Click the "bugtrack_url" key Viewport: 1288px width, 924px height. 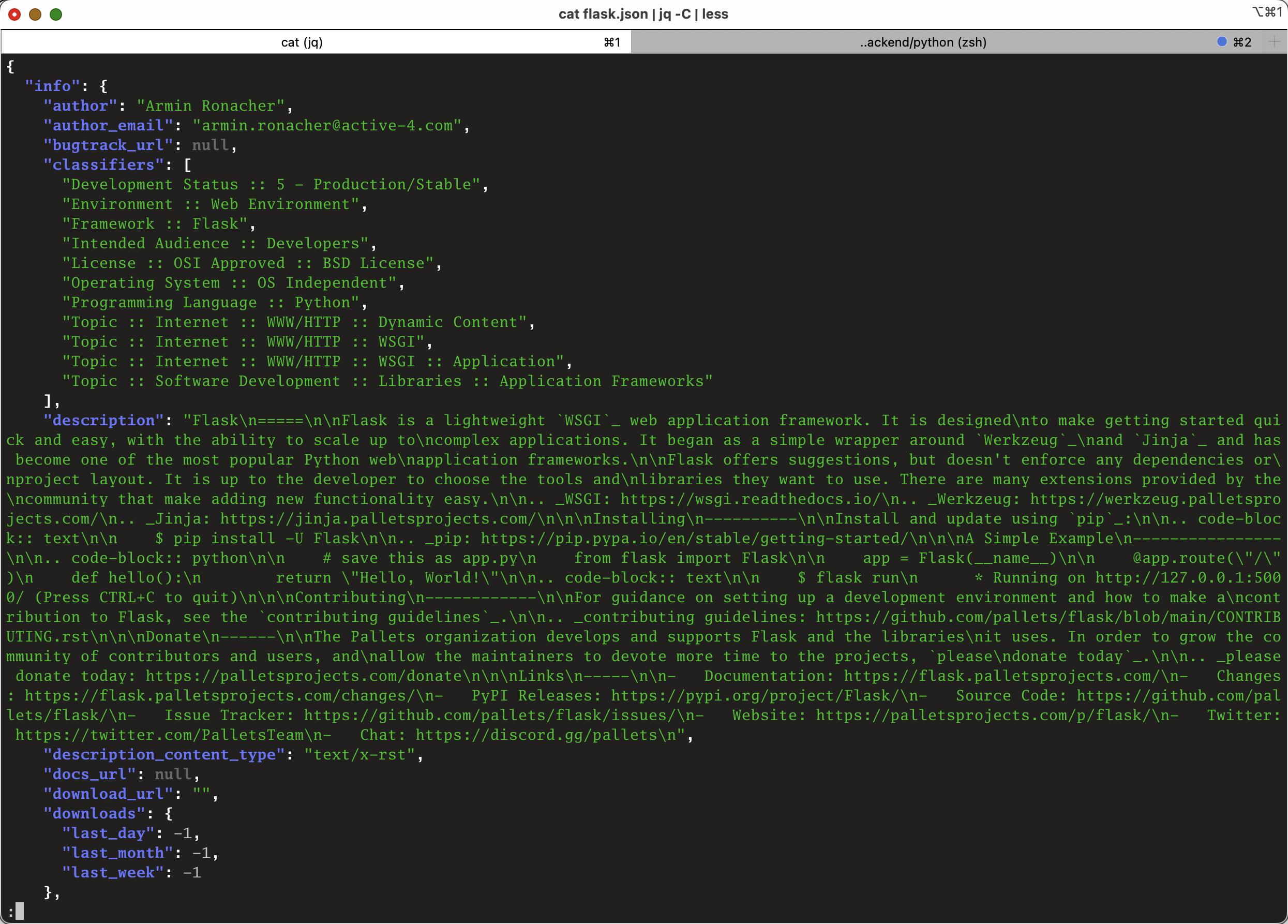point(108,145)
